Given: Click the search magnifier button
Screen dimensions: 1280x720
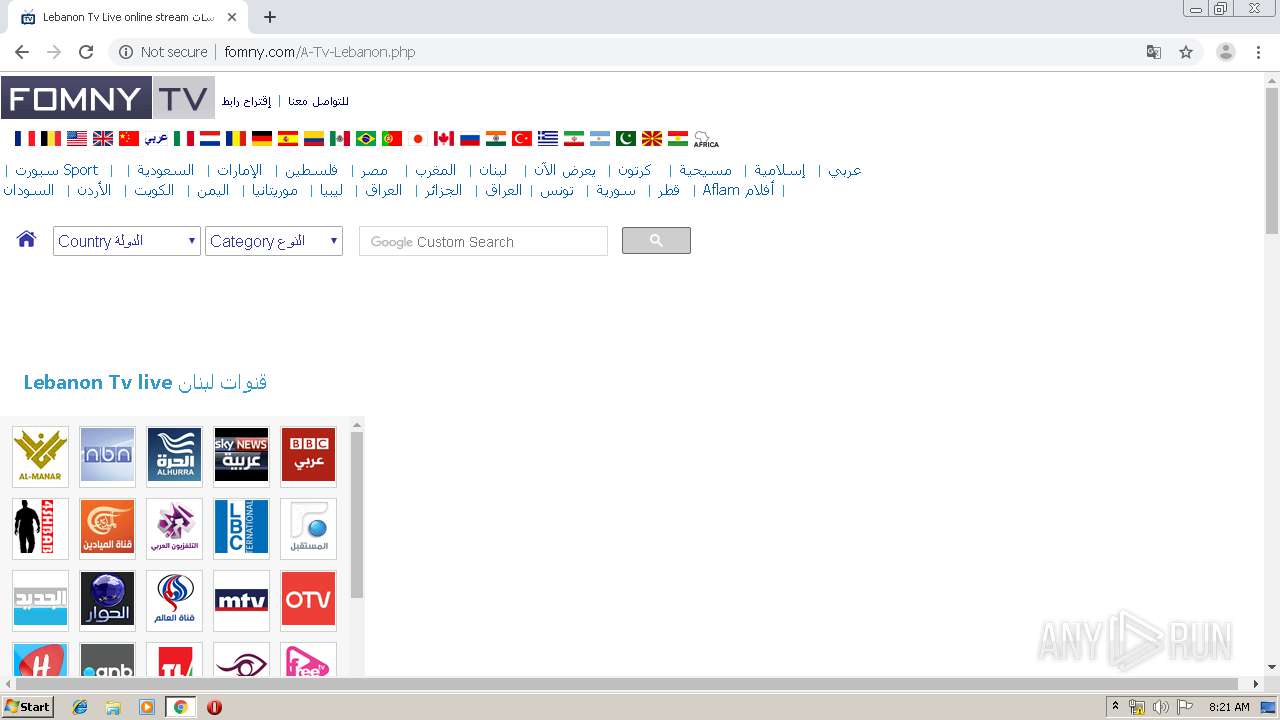Looking at the screenshot, I should [656, 240].
